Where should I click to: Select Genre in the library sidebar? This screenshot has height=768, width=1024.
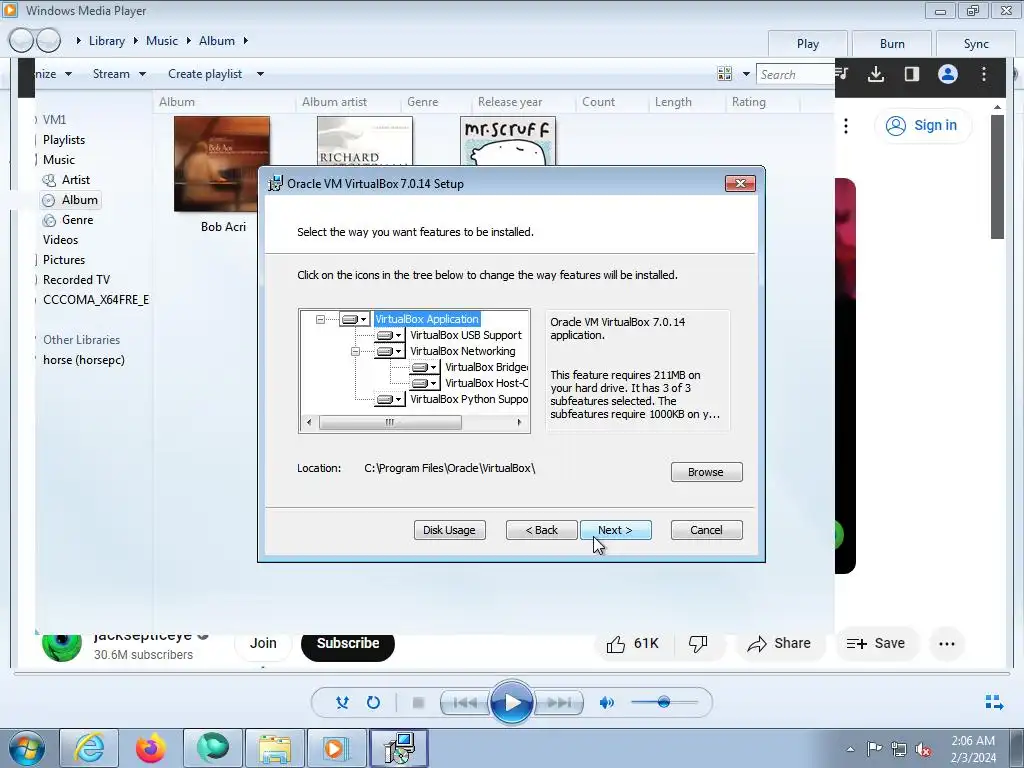pyautogui.click(x=77, y=220)
